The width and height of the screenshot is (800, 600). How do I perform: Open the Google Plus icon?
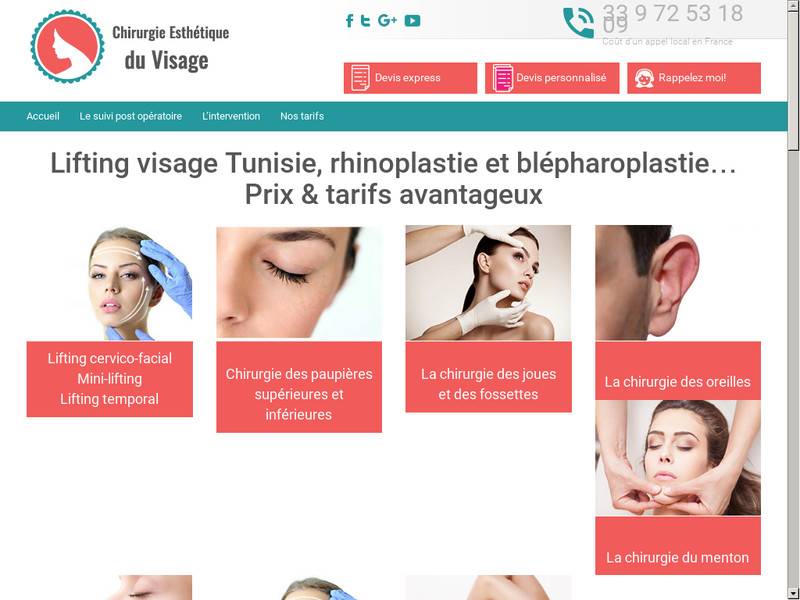[387, 20]
